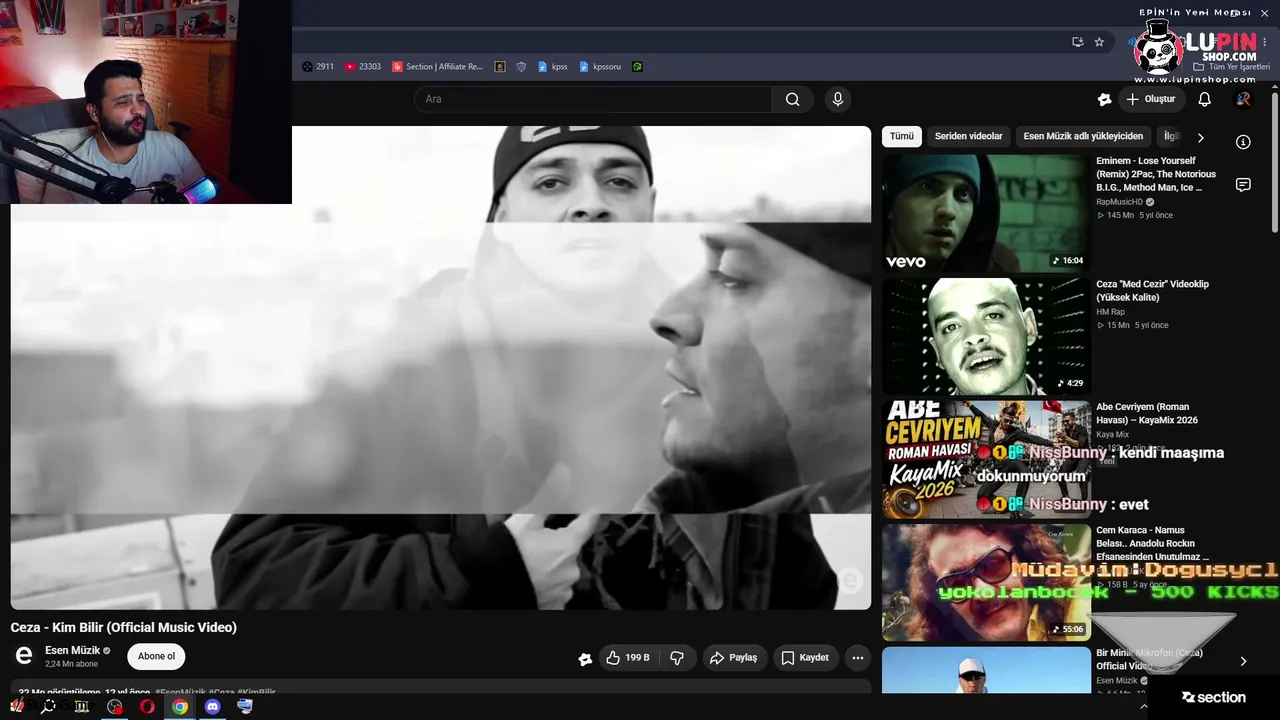Click the Paylaş share button
This screenshot has height=720, width=1280.
[733, 658]
